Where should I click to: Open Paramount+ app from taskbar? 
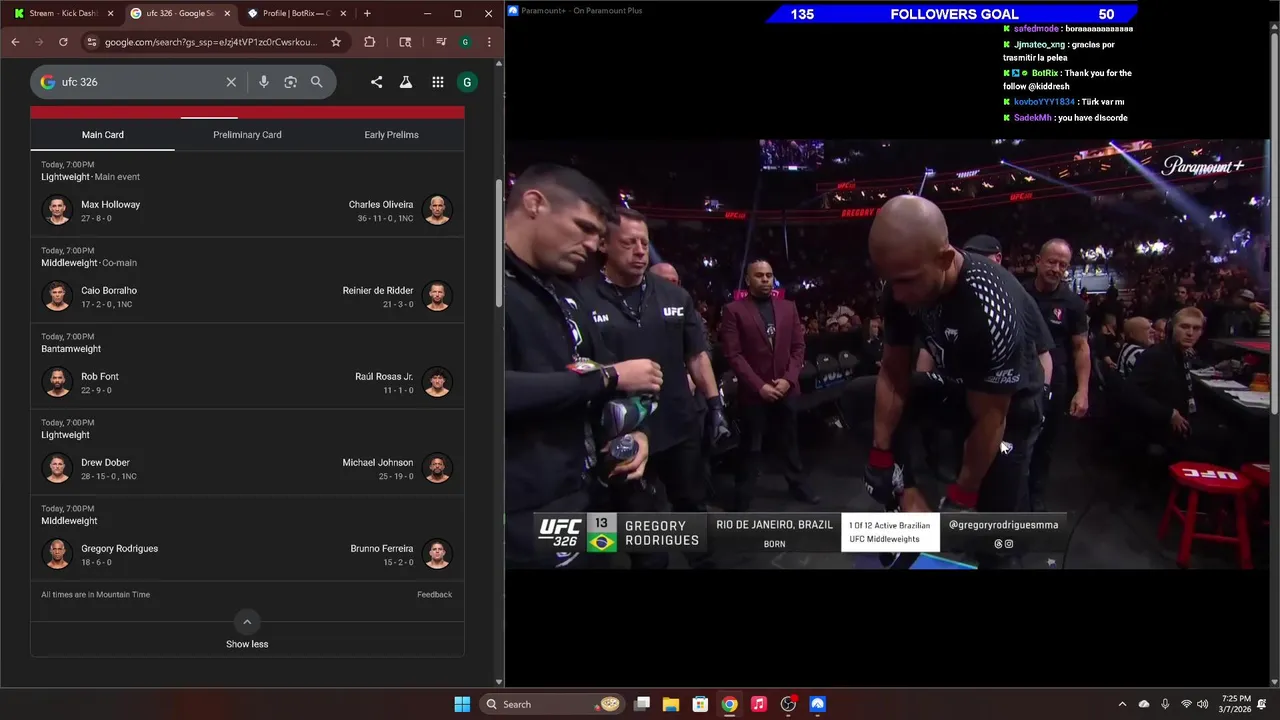tap(817, 704)
